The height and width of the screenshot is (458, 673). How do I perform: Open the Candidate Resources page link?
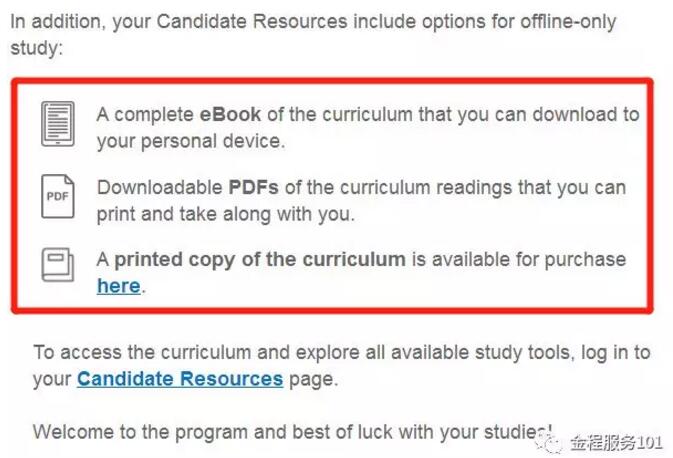[x=180, y=379]
